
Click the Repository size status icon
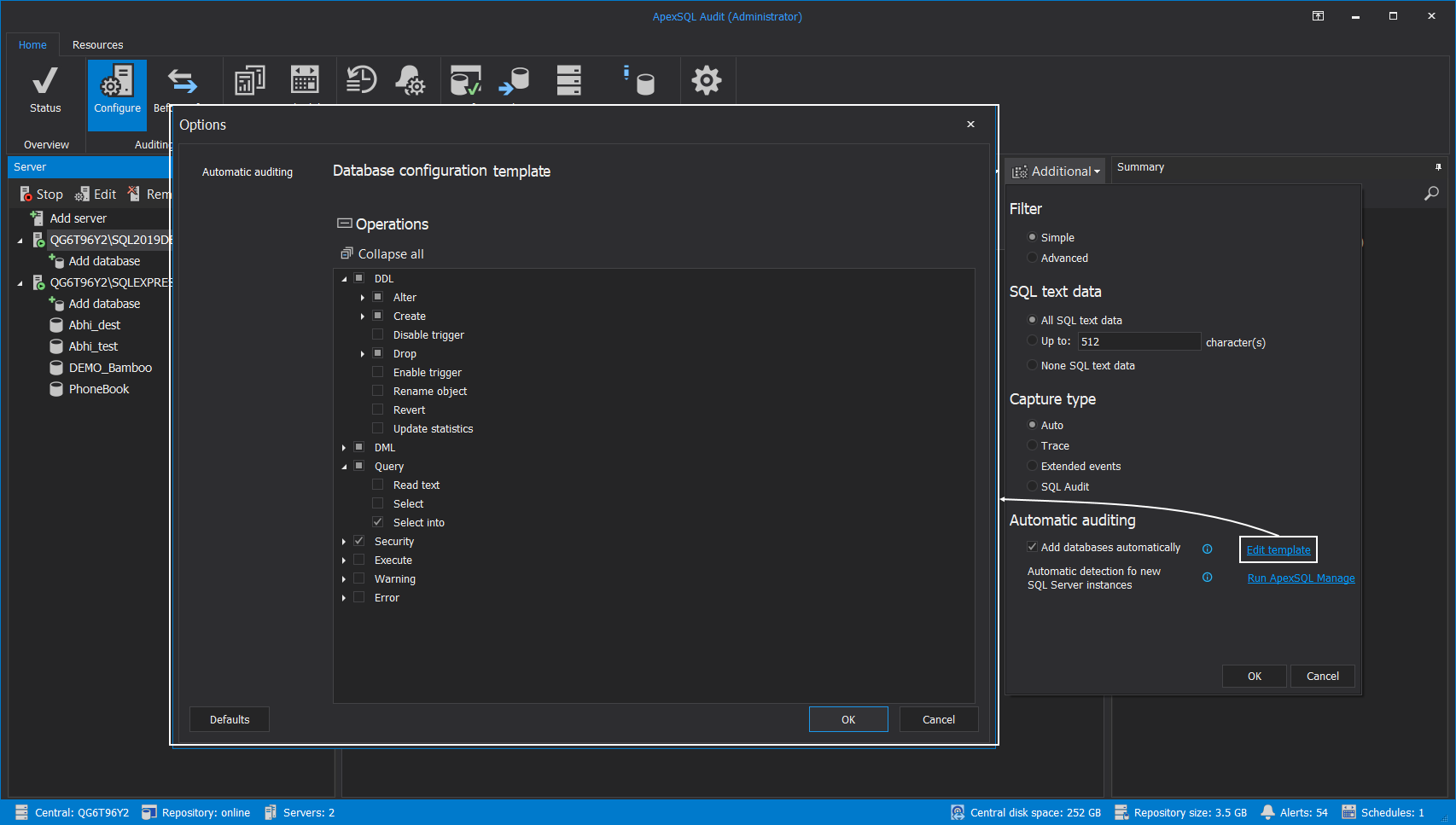(1121, 812)
